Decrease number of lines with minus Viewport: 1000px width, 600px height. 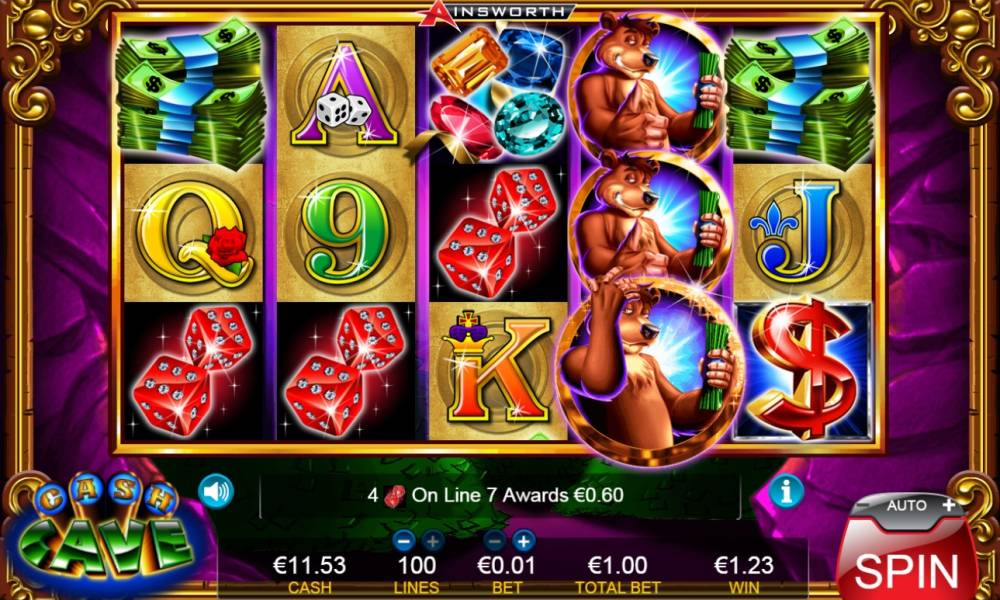coord(402,541)
